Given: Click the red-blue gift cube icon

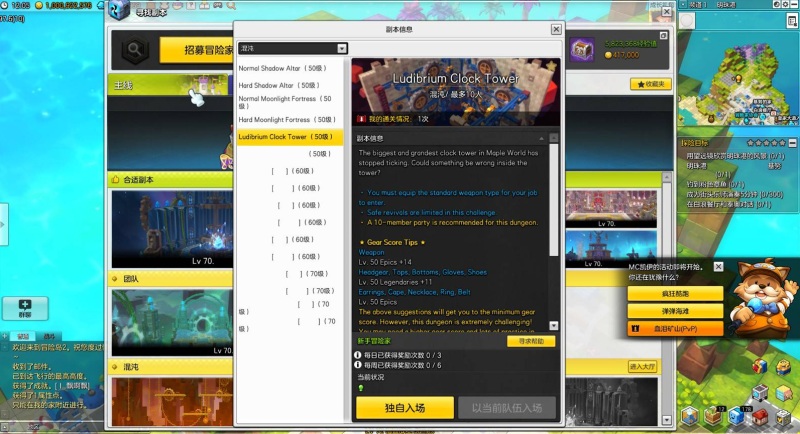Looking at the screenshot, I should click(760, 366).
